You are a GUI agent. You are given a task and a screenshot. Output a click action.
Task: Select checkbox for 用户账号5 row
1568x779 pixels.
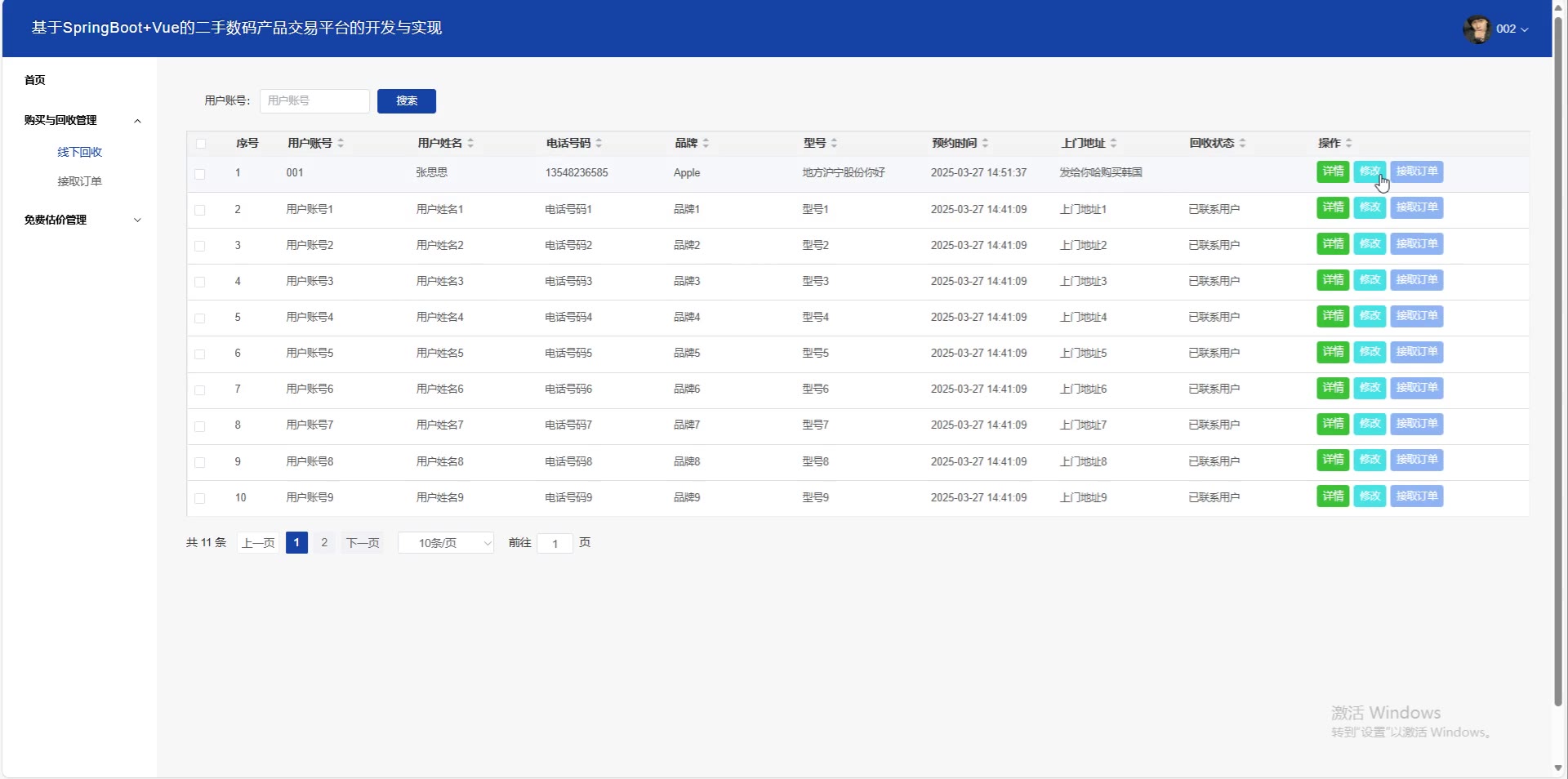tap(200, 354)
